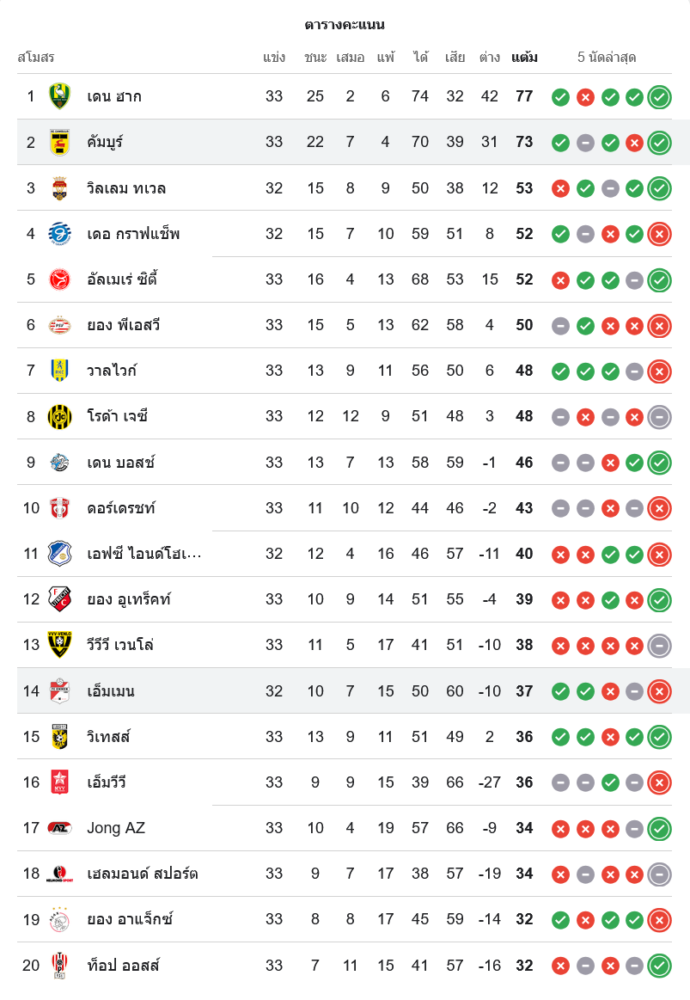Click the สโมสร column header
The width and height of the screenshot is (690, 1000).
[x=36, y=57]
